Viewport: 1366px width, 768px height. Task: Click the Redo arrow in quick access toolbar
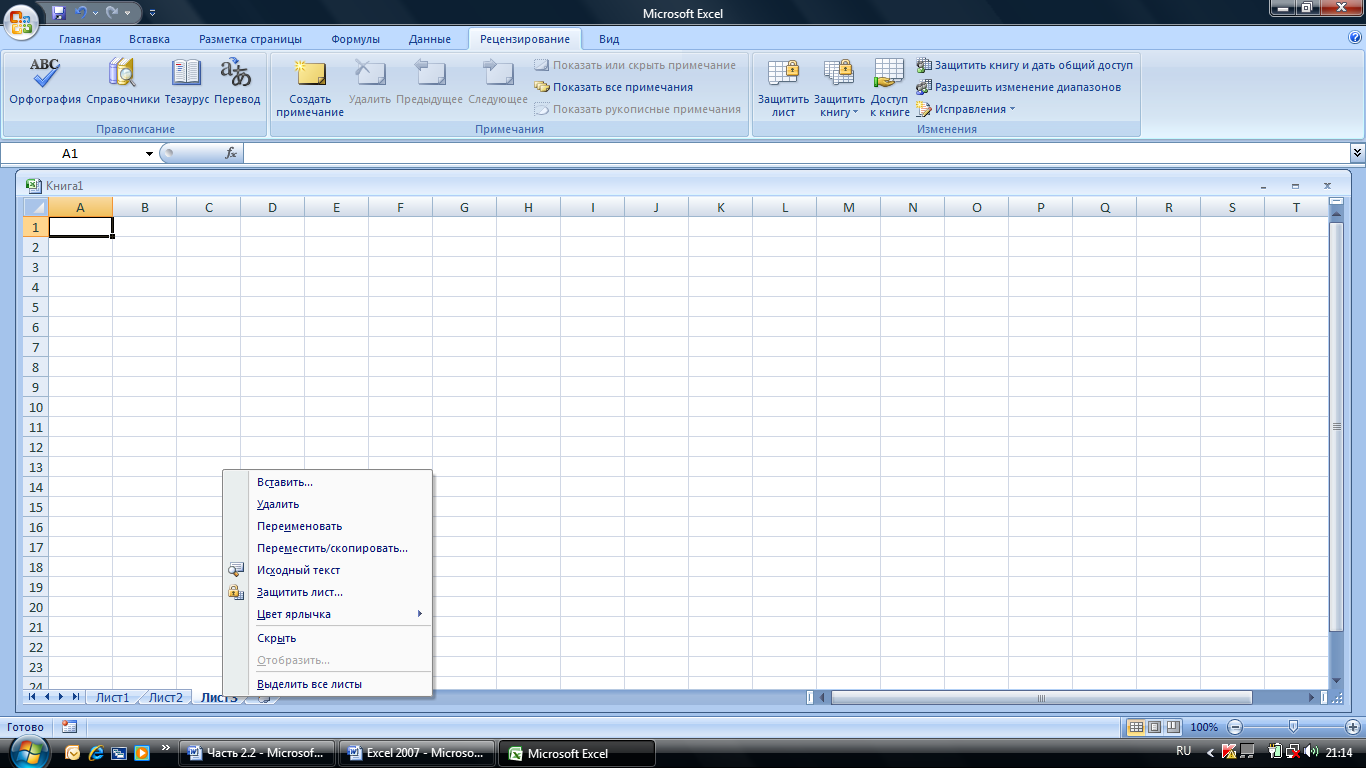pyautogui.click(x=112, y=12)
